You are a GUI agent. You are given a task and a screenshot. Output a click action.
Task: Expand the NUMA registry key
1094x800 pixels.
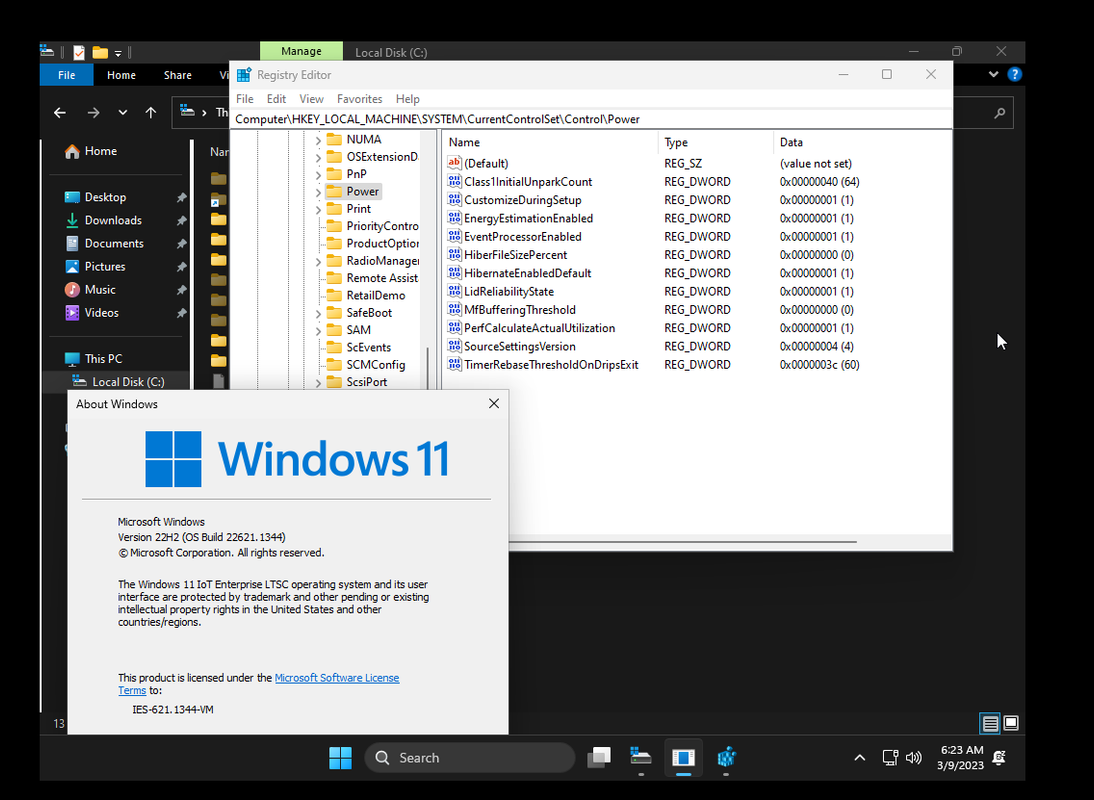pos(318,139)
